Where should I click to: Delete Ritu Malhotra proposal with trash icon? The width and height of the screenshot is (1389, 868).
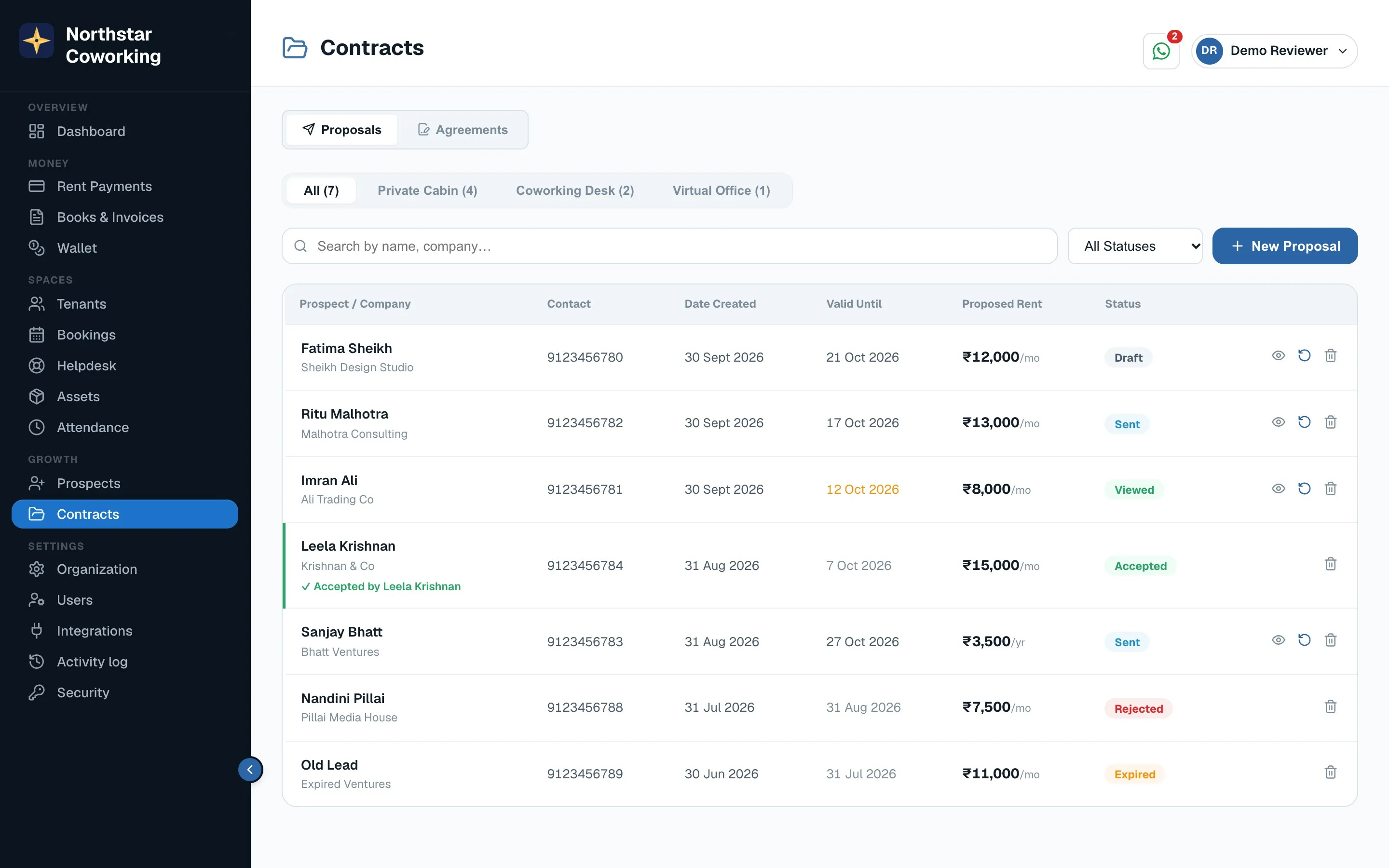[x=1331, y=422]
